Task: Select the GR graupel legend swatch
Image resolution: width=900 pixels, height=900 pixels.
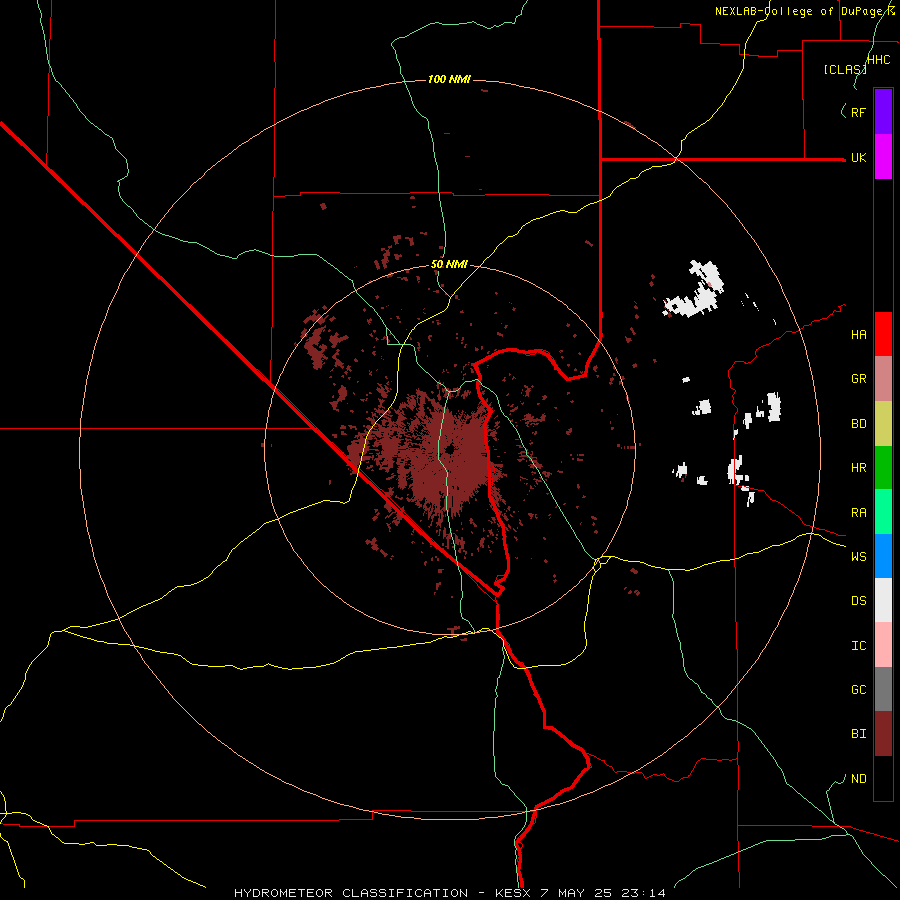Action: [x=883, y=379]
